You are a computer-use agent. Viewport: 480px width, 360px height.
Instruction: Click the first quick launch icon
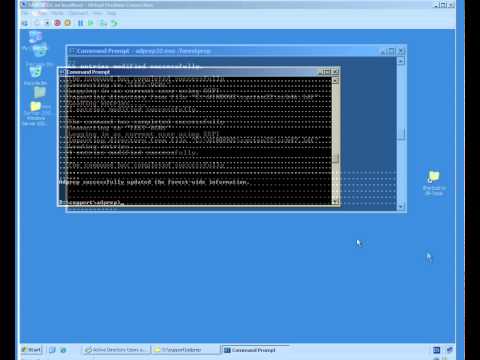[x=52, y=350]
